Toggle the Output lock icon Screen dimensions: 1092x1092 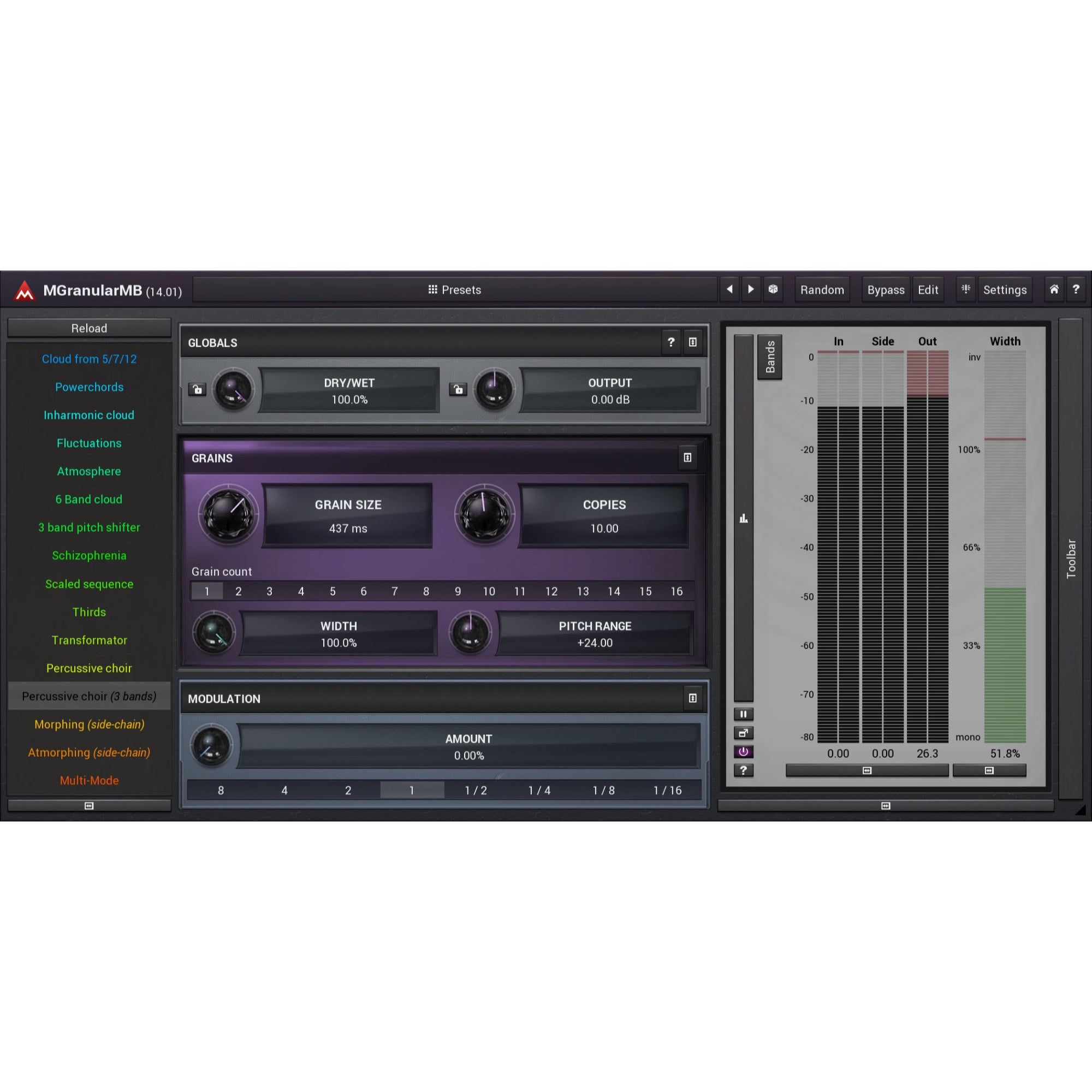coord(458,389)
